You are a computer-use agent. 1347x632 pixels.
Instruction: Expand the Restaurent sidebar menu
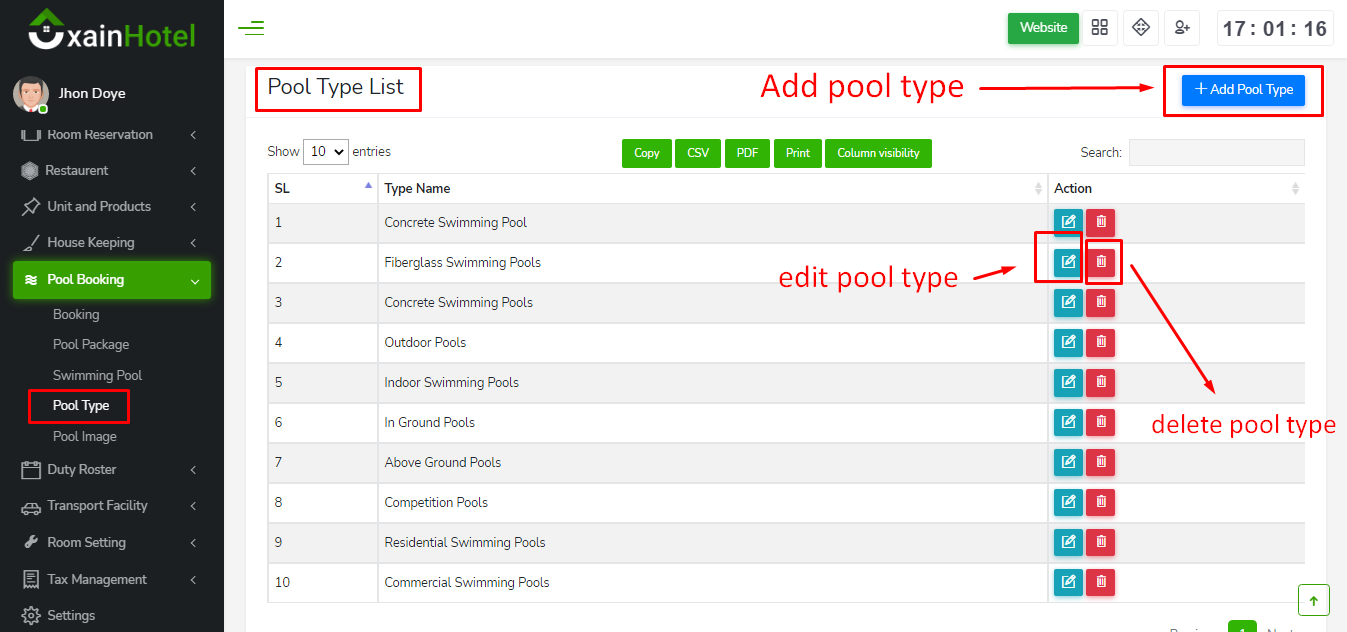[x=112, y=171]
